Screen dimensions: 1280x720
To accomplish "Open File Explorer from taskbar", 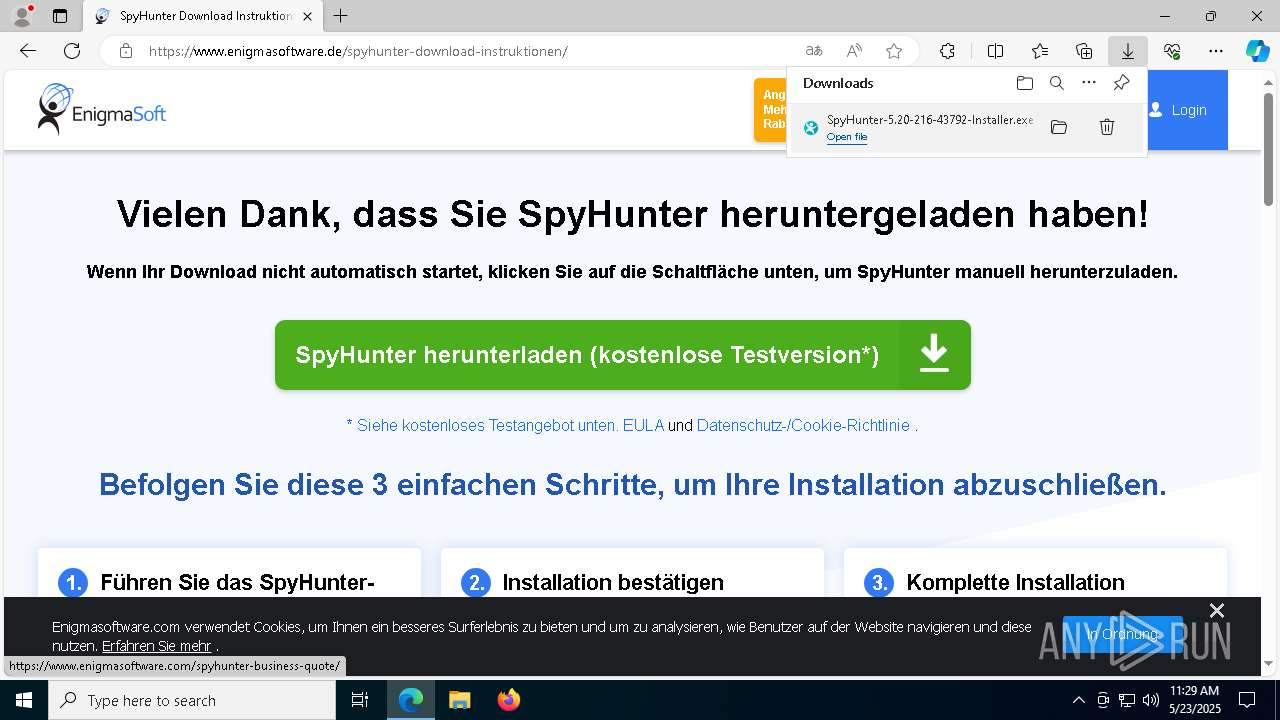I will coord(459,700).
